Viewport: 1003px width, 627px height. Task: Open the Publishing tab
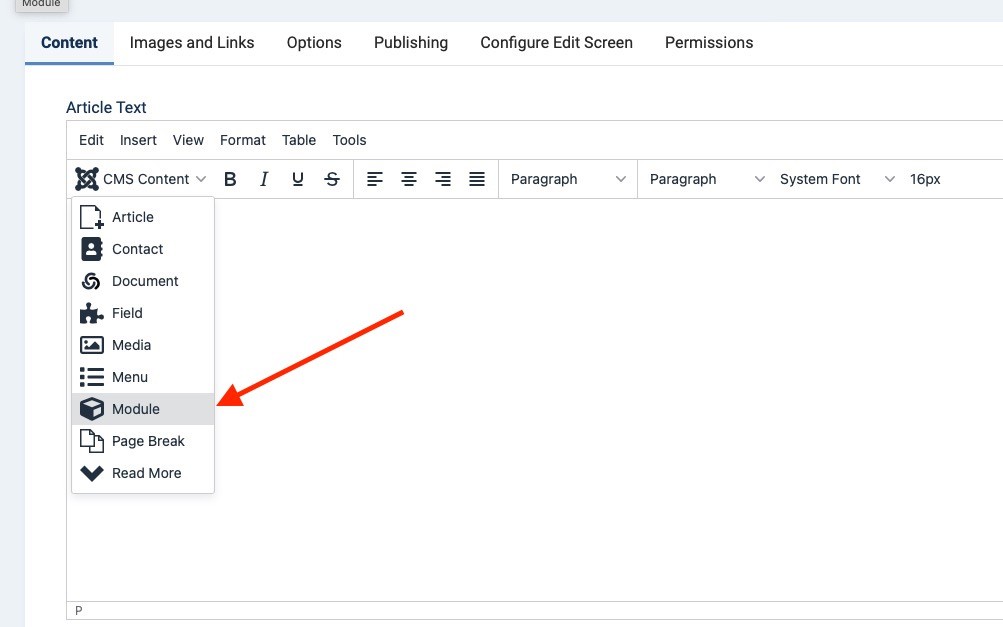tap(411, 43)
